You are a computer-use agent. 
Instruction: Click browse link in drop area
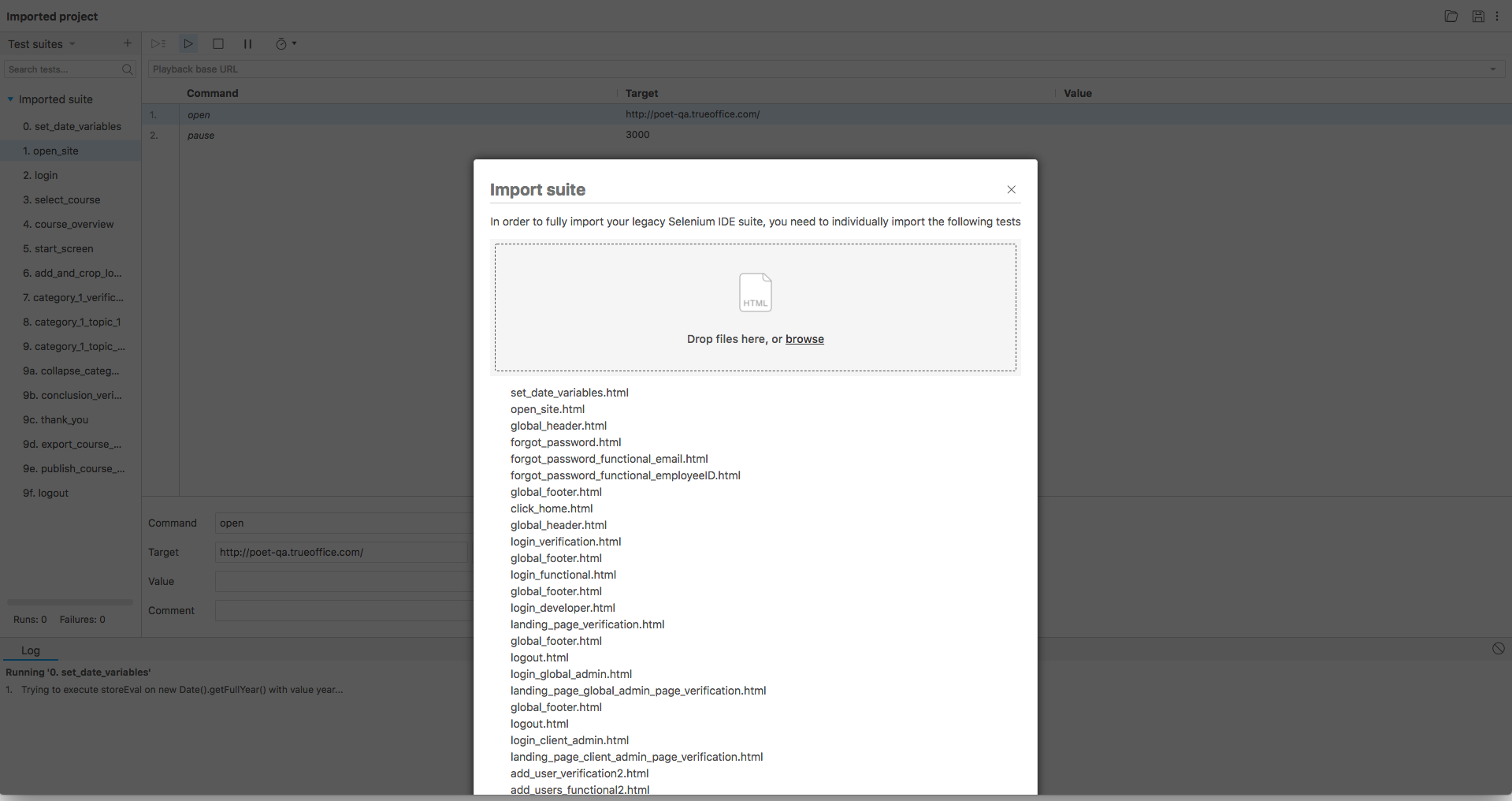tap(804, 339)
